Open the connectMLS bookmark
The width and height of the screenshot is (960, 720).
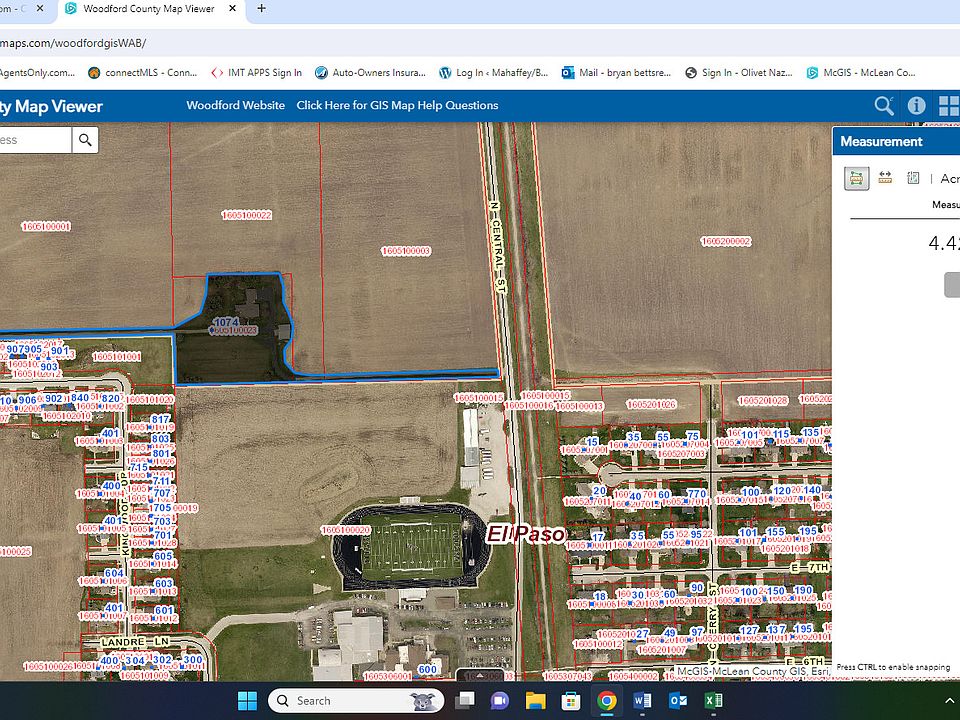[143, 73]
